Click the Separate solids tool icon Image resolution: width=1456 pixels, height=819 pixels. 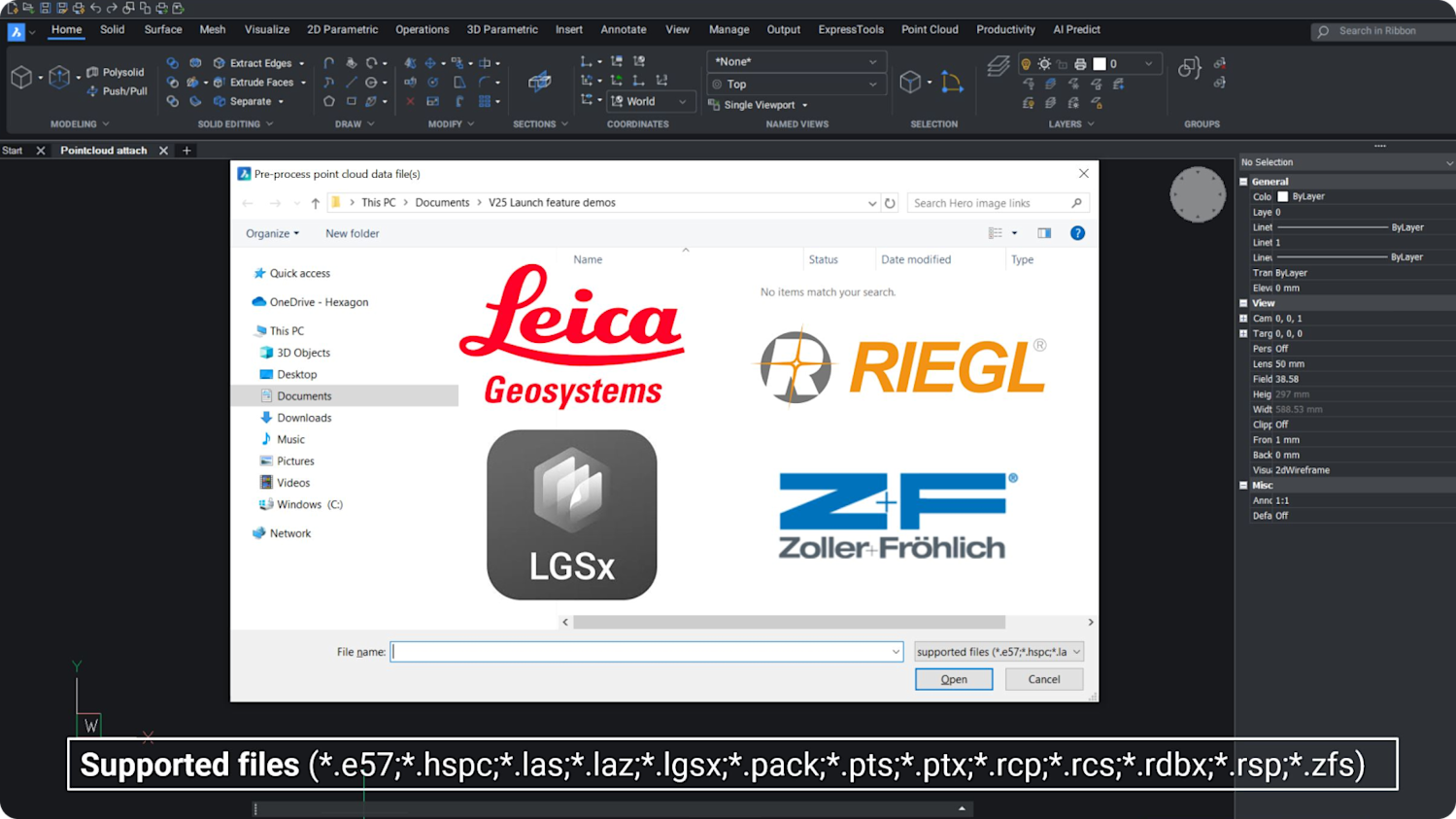point(220,101)
